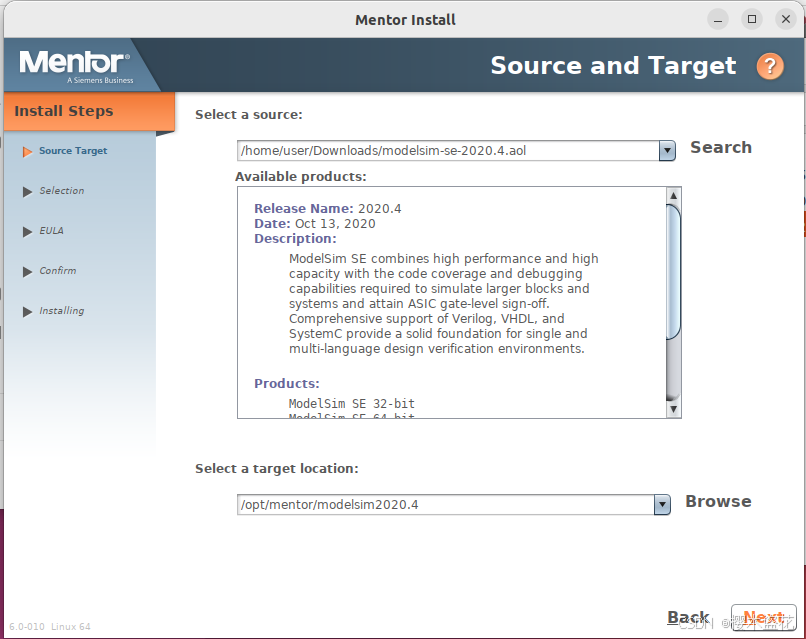
Task: Go to the Selection step
Action: pos(62,191)
